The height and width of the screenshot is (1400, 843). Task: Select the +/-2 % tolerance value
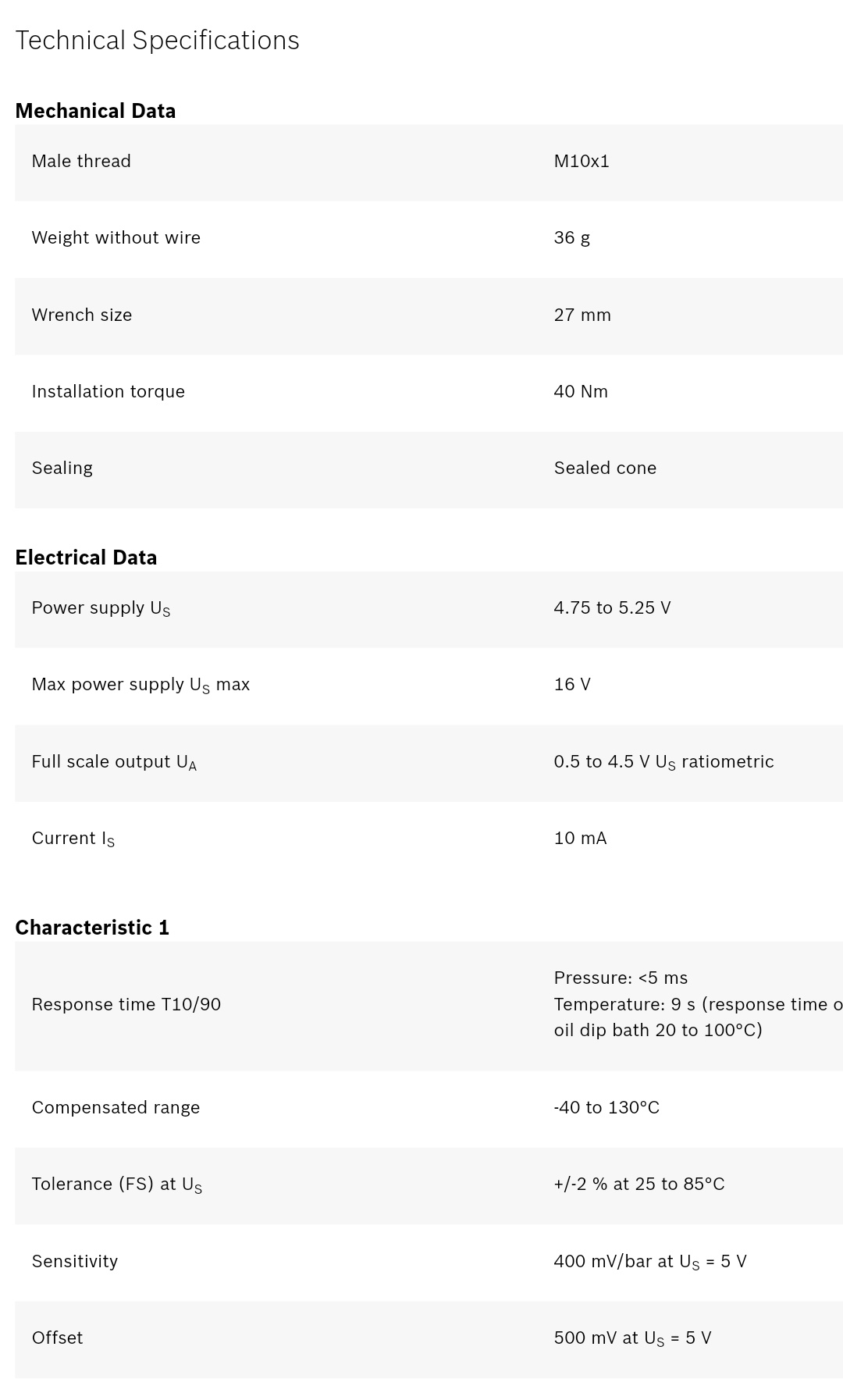(638, 1184)
